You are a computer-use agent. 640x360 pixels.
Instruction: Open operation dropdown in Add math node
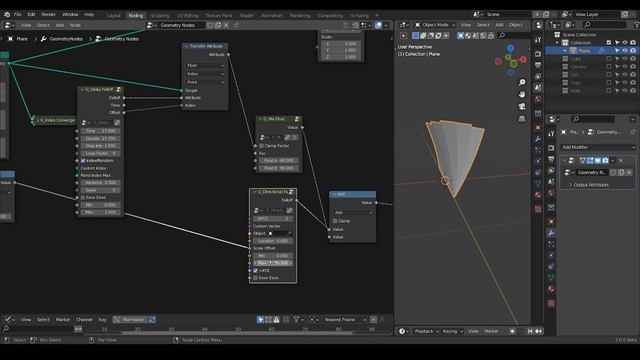point(353,213)
